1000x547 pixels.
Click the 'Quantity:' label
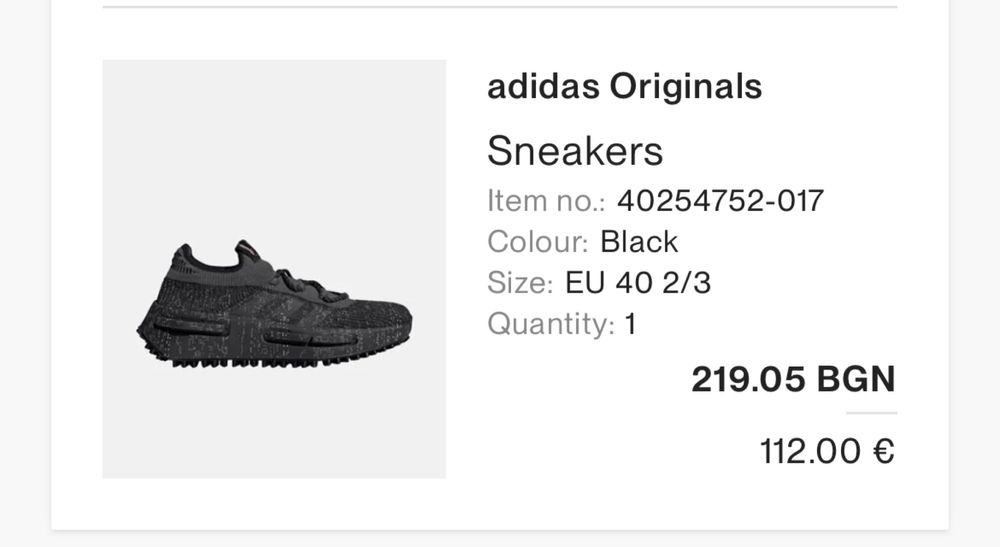[551, 324]
